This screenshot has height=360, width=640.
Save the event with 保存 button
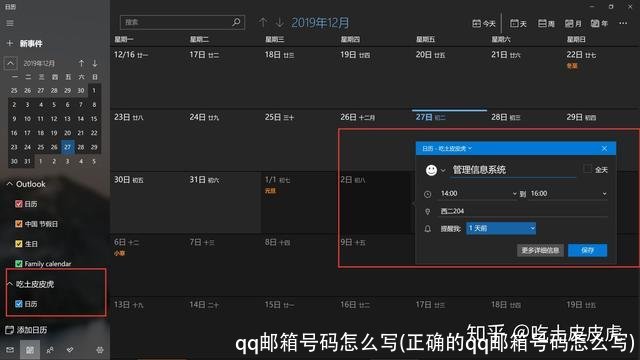[587, 250]
